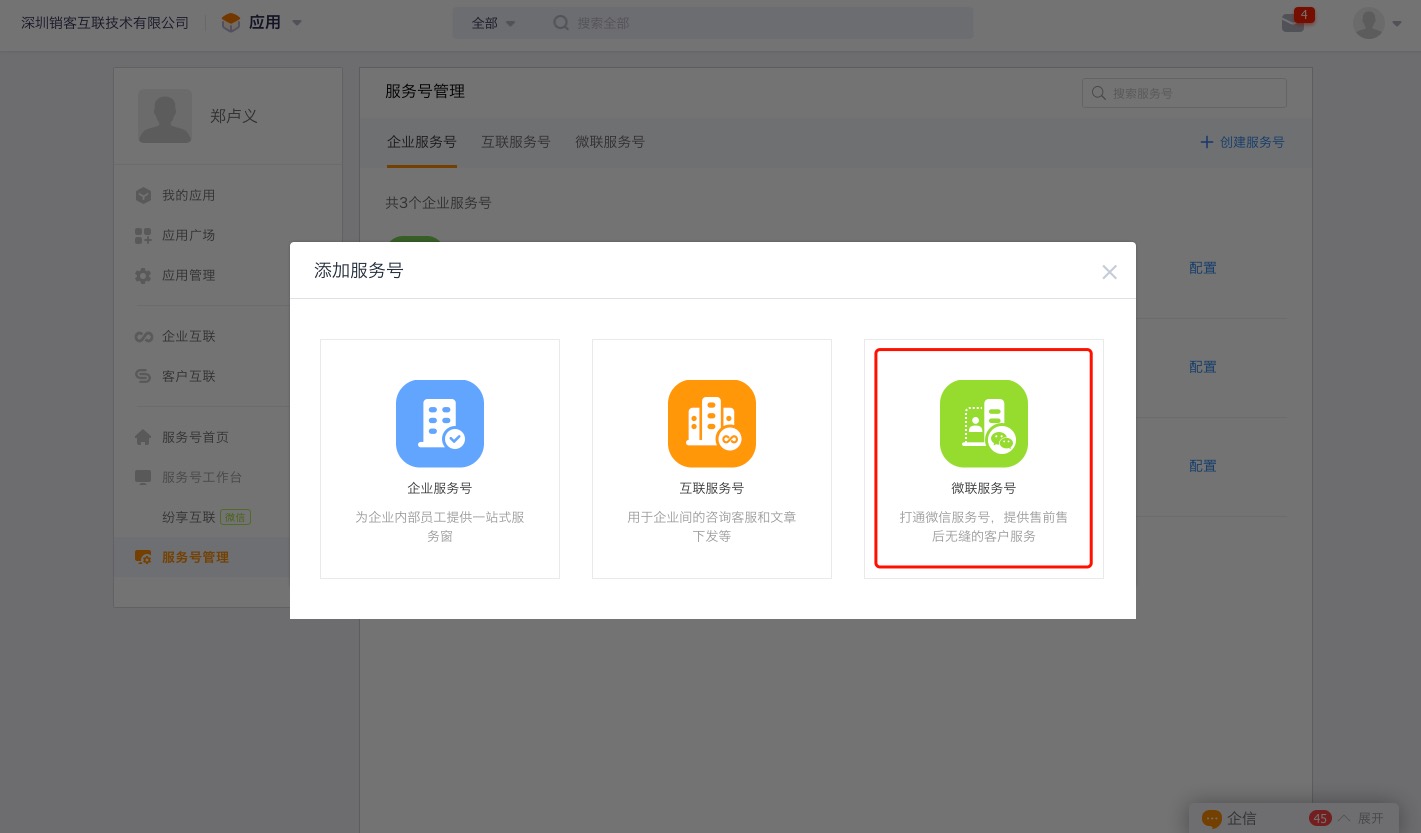Viewport: 1421px width, 833px height.
Task: Click the 郑卢义 profile avatar in the sidebar
Action: [165, 116]
